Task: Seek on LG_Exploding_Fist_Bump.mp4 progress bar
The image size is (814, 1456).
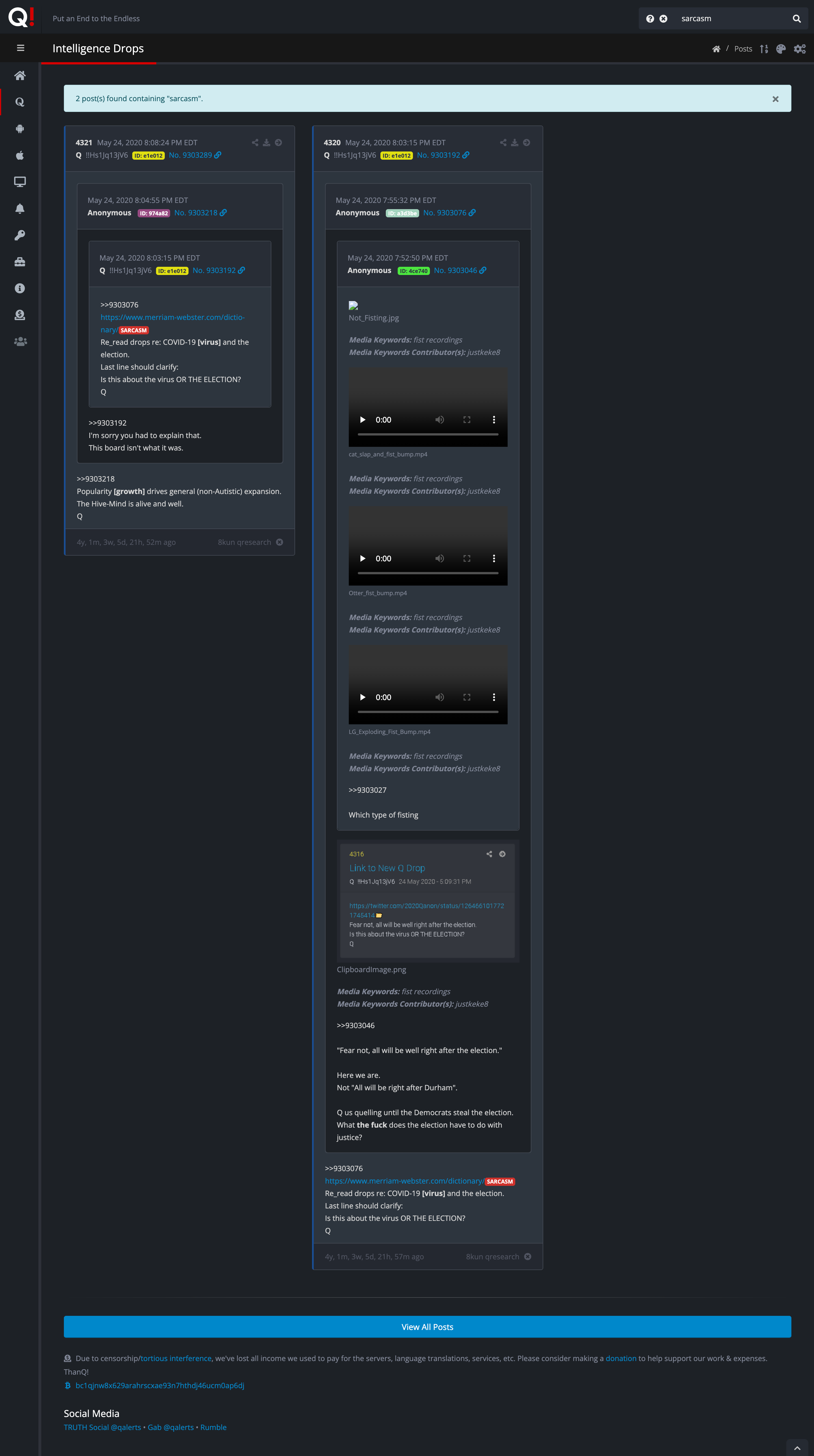Action: (428, 712)
